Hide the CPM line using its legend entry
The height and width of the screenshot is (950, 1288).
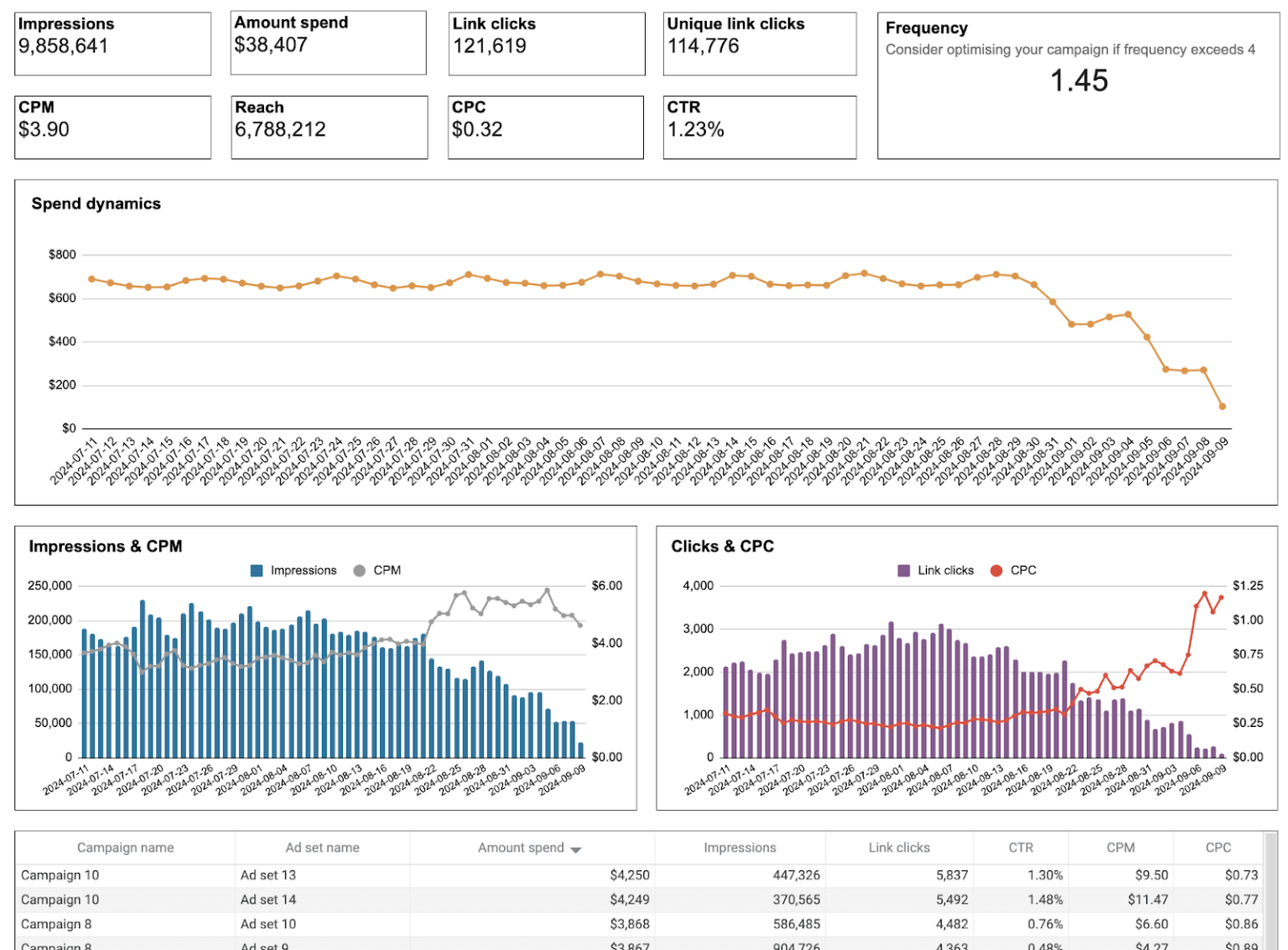tap(358, 569)
